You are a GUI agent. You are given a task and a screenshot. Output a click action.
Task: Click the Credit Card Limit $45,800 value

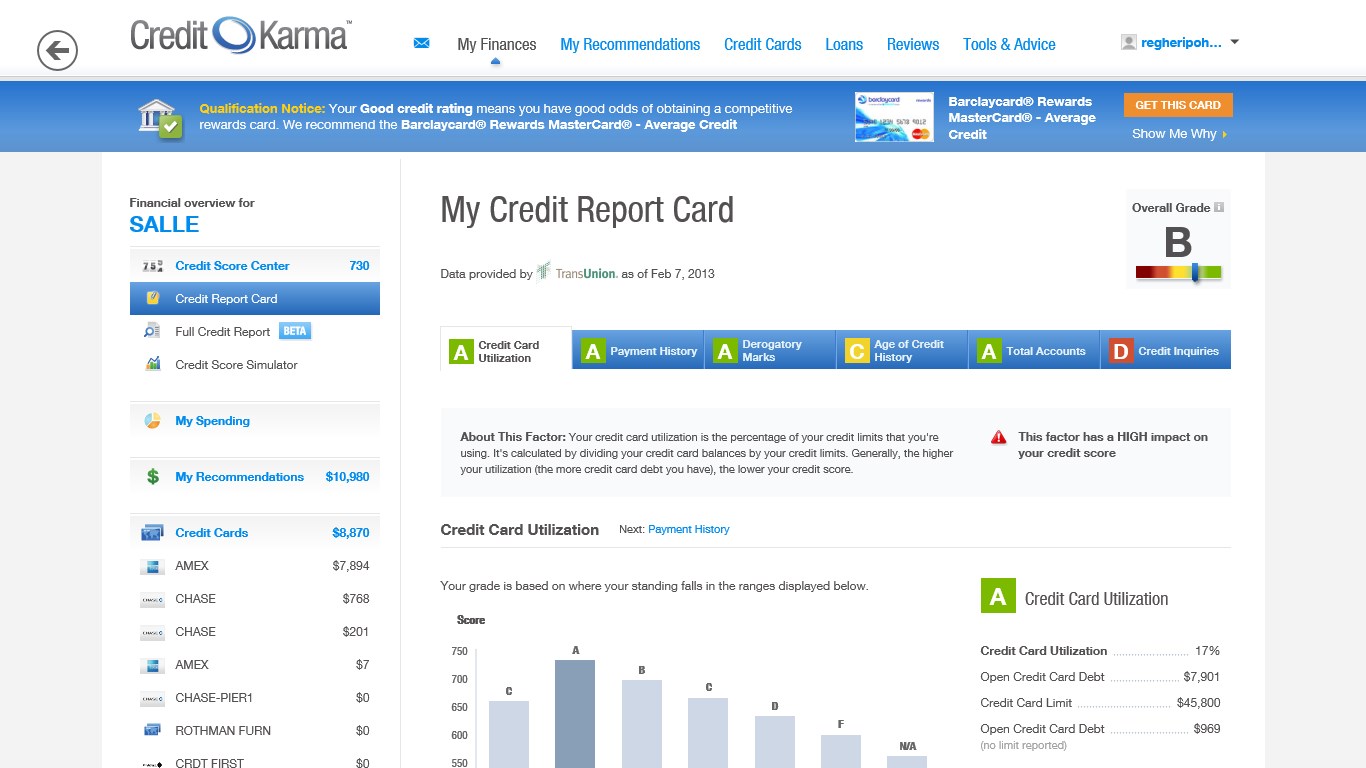click(x=1199, y=703)
